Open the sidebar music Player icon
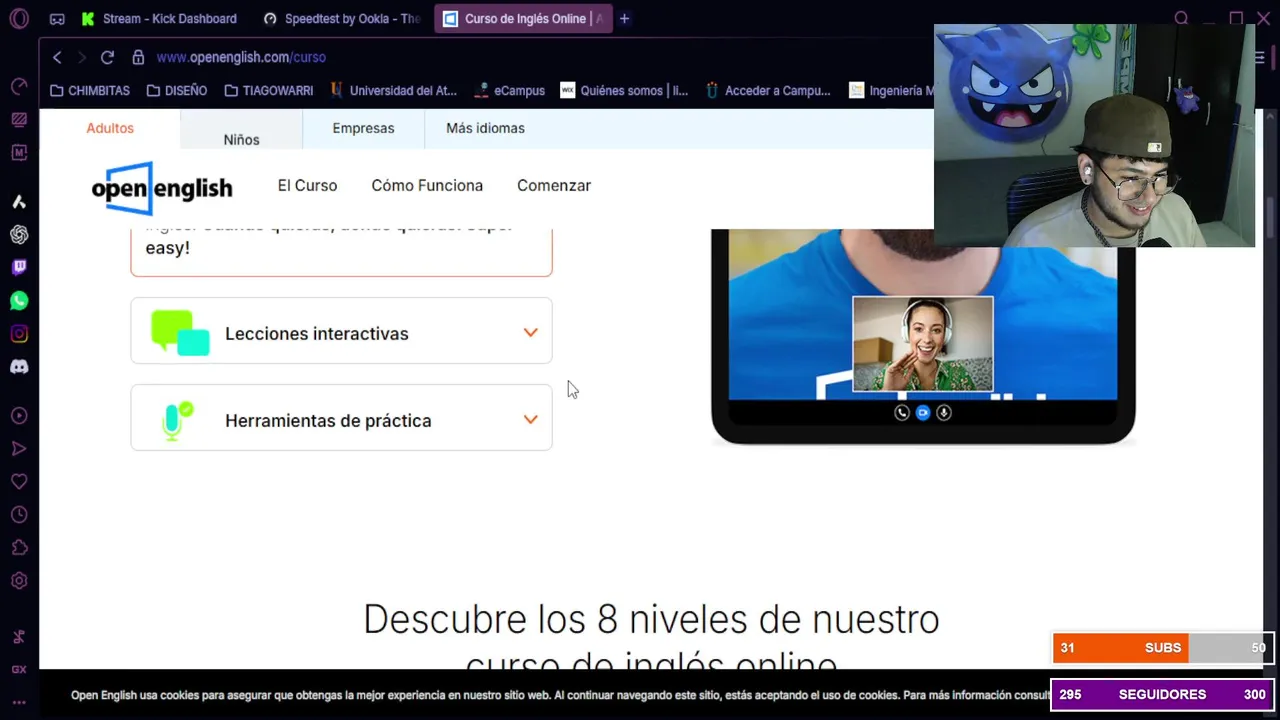The width and height of the screenshot is (1280, 720). coord(19,416)
